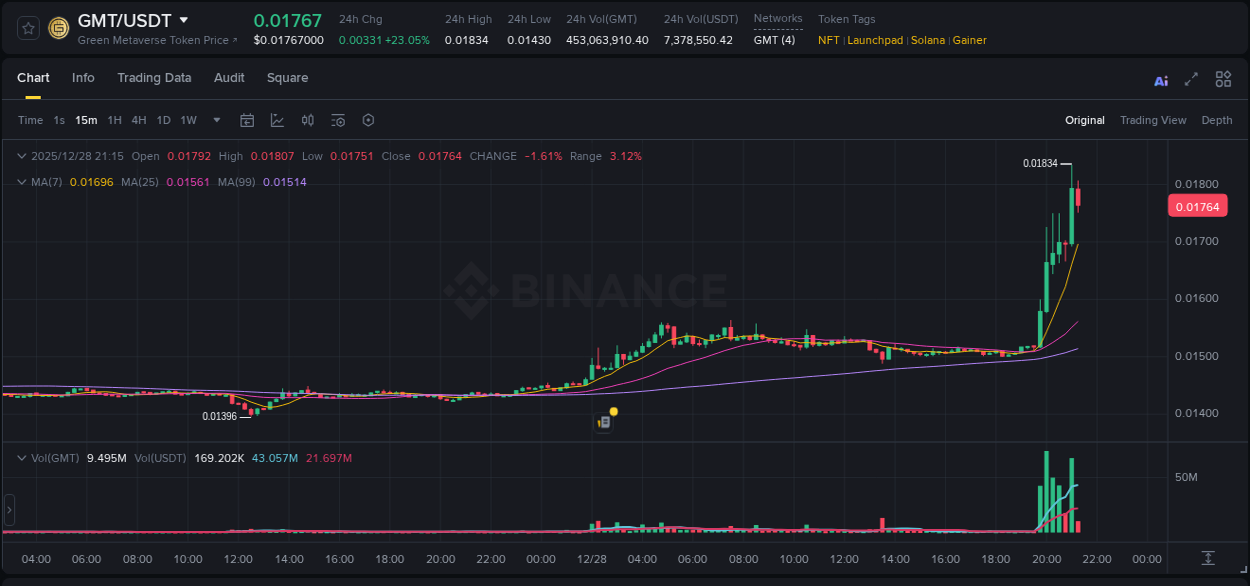1250x586 pixels.
Task: Switch to the Trading Data tab
Action: click(x=154, y=78)
